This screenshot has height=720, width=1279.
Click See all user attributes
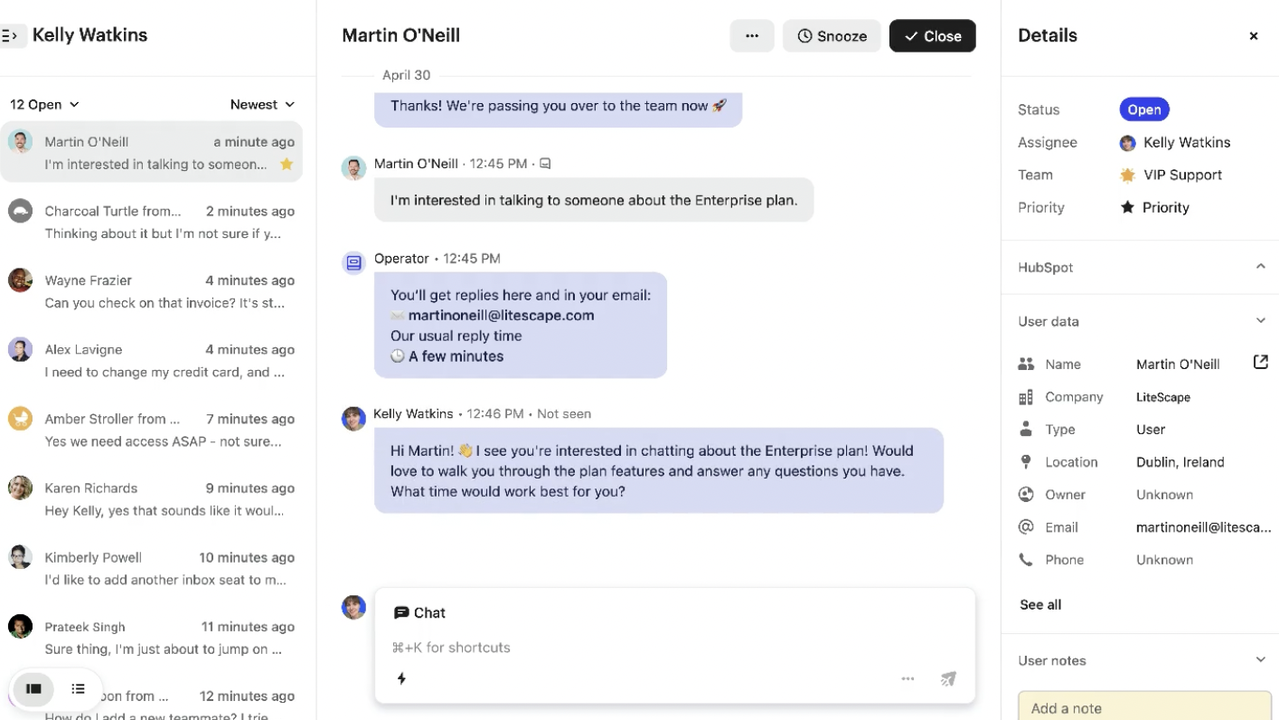[1040, 604]
